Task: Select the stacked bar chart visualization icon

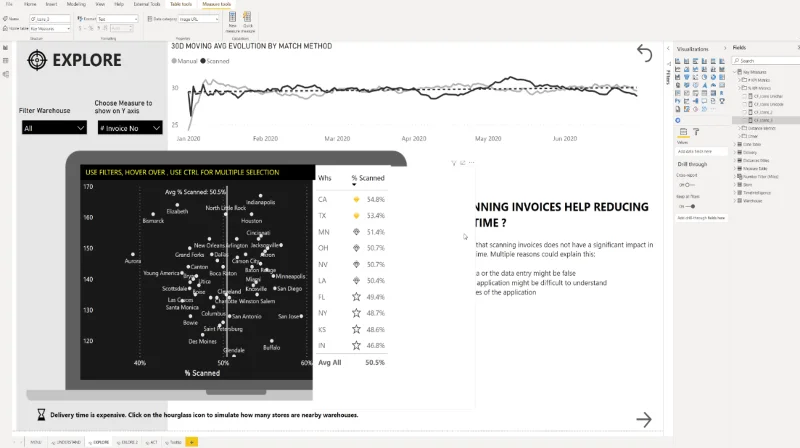Action: point(678,61)
